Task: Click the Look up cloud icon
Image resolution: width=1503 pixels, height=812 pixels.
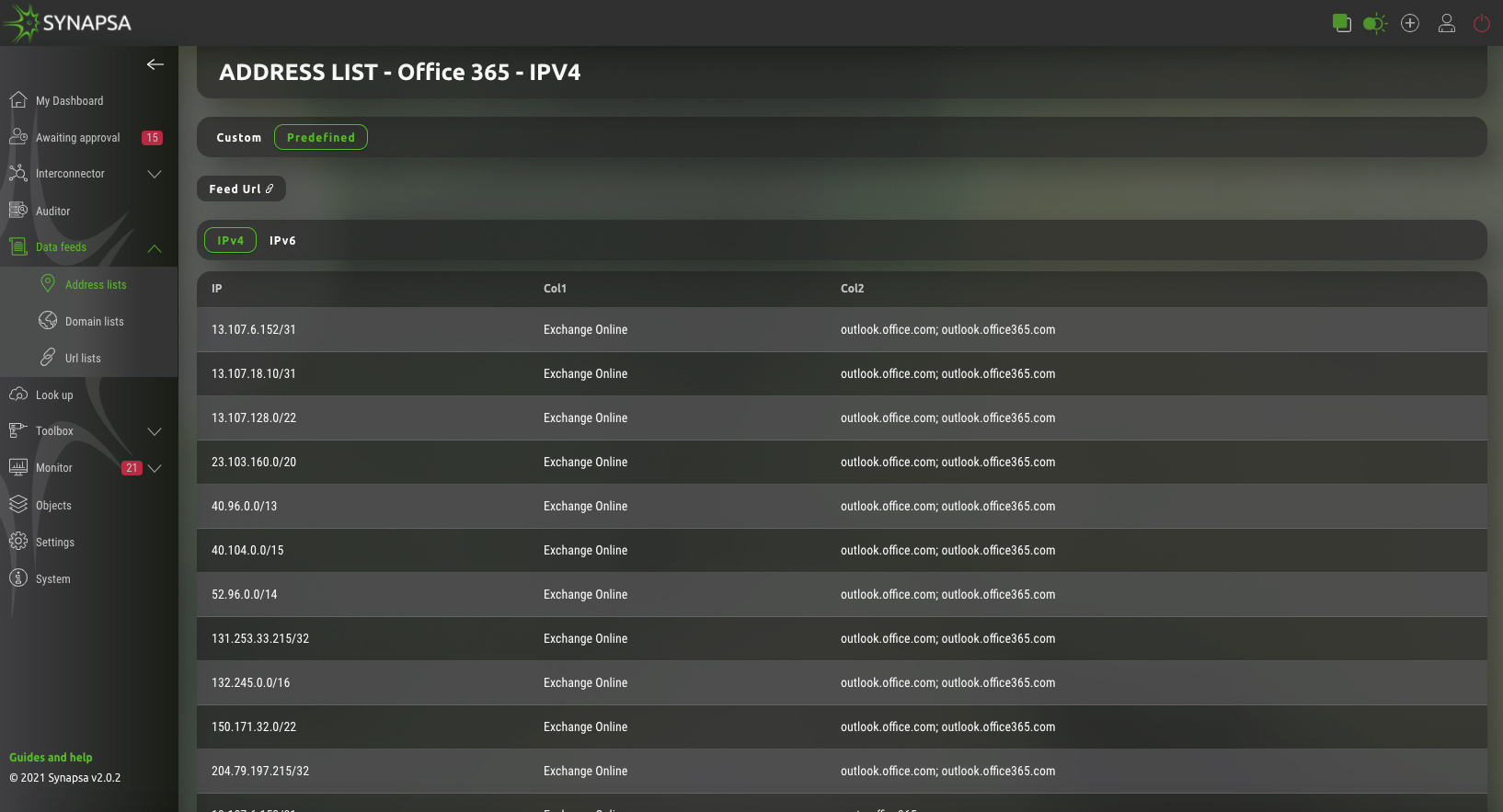Action: (17, 394)
